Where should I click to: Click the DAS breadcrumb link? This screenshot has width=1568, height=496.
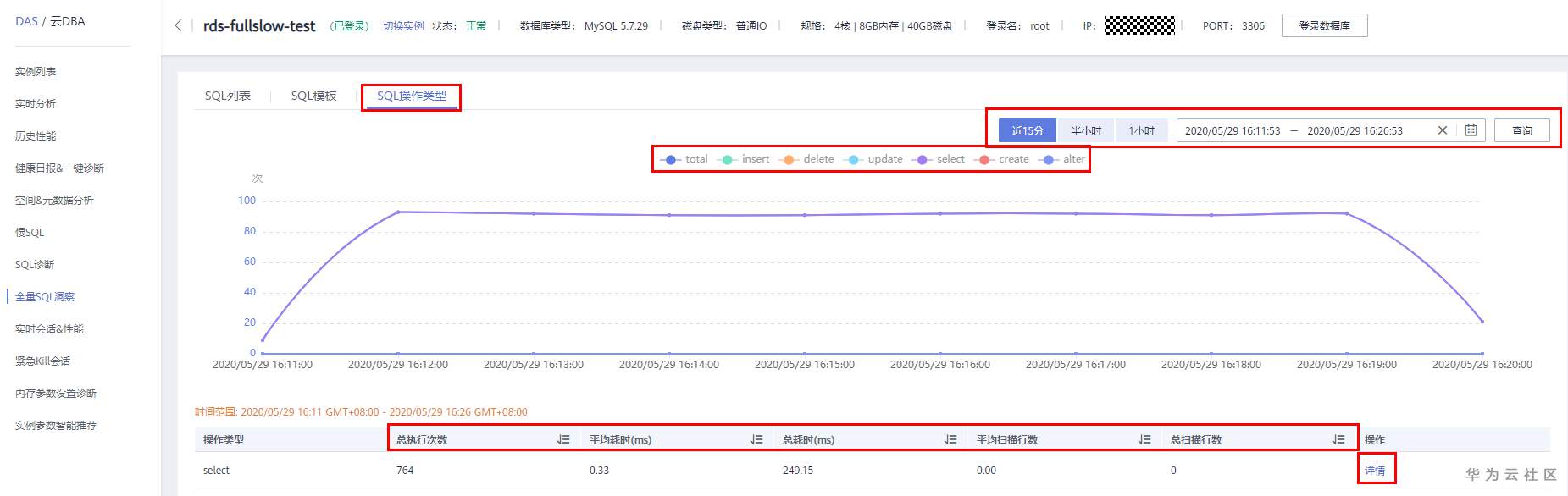26,21
